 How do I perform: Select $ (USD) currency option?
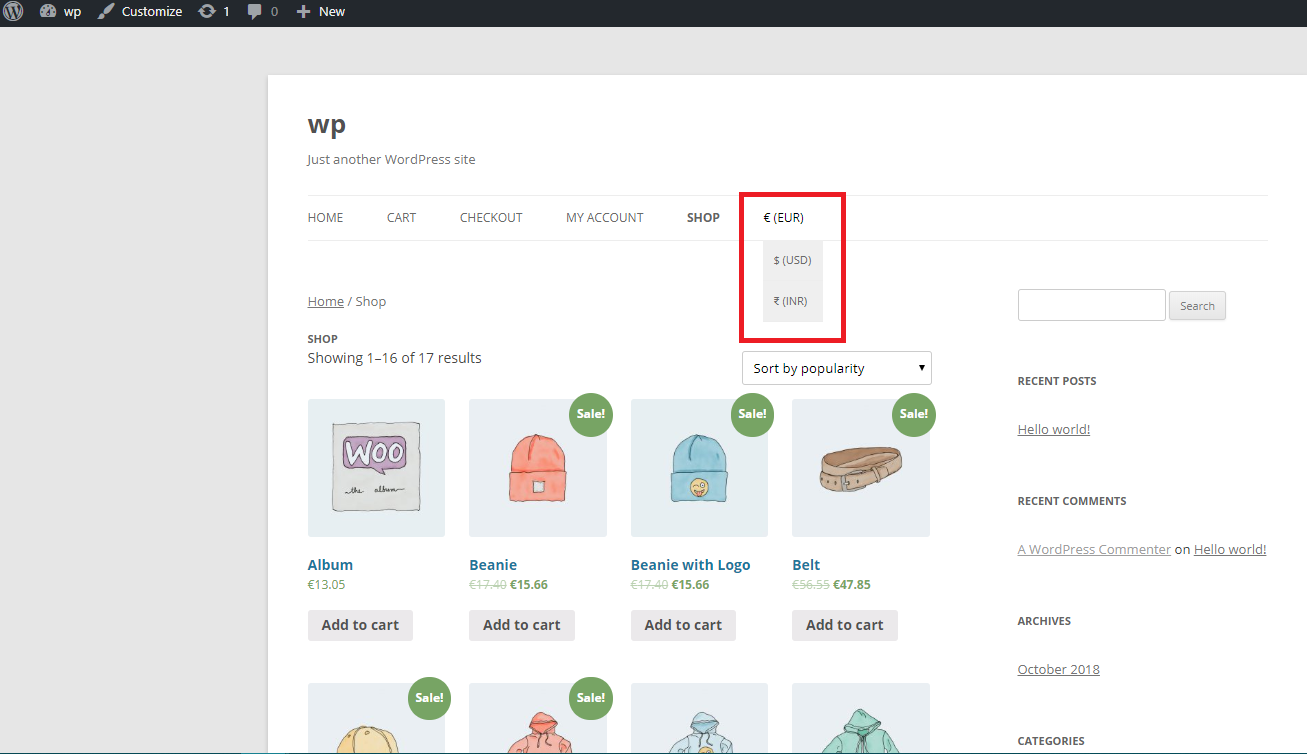coord(792,260)
